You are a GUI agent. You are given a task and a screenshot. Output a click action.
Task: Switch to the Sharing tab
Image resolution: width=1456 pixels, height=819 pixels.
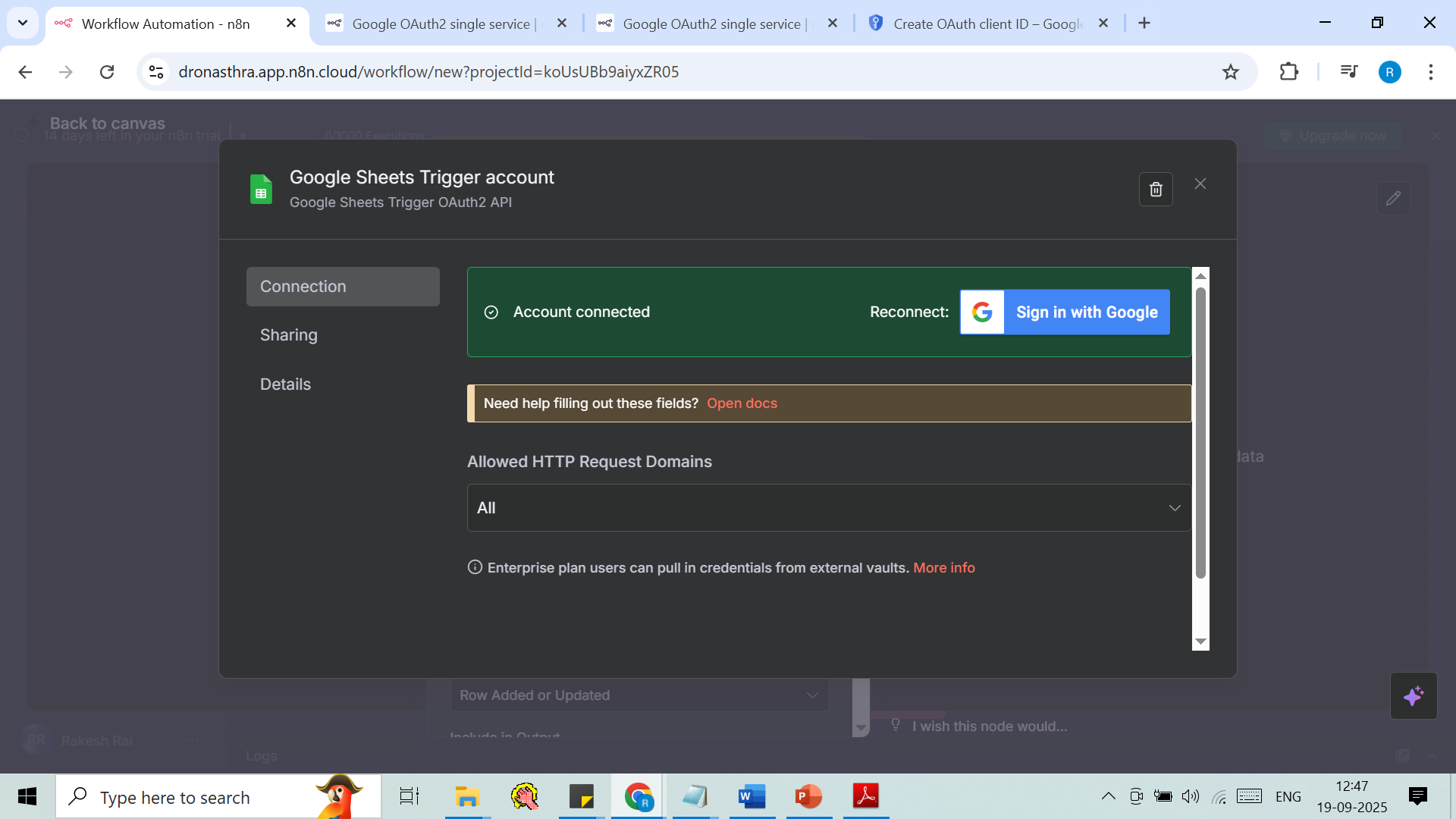tap(288, 334)
